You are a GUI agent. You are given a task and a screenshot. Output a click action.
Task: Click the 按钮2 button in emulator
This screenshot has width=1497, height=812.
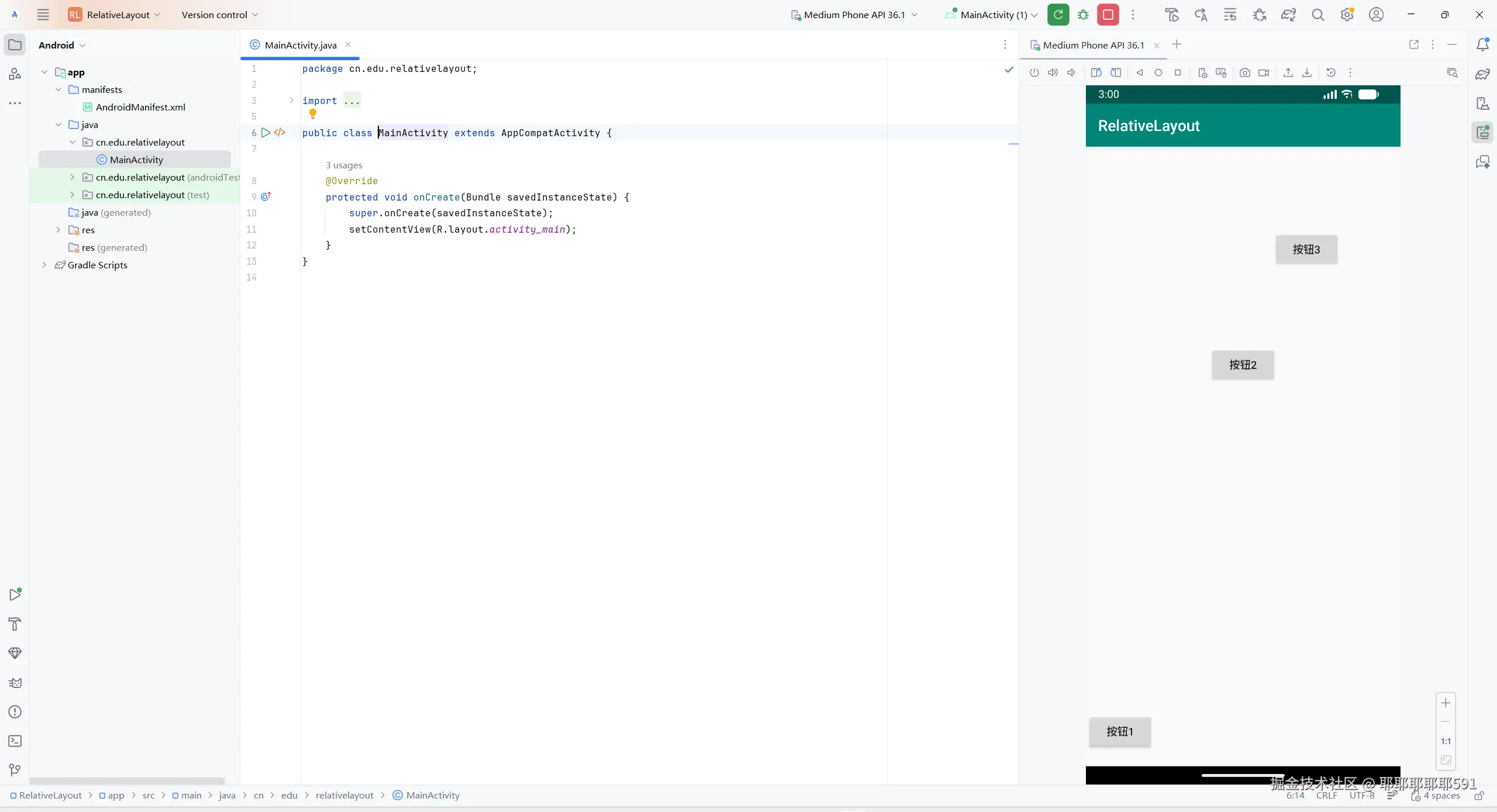1243,365
